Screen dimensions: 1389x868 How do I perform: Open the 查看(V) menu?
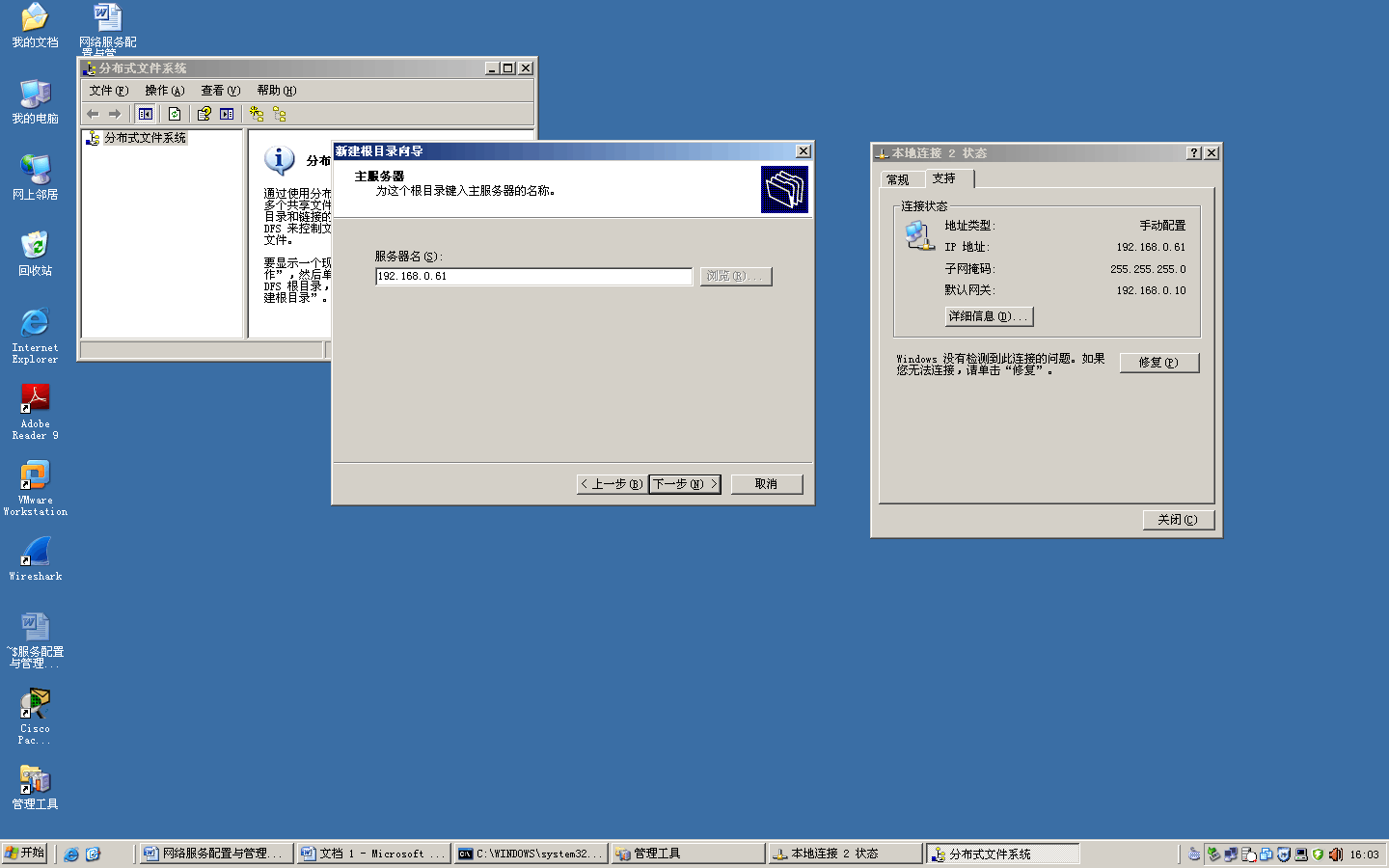[220, 91]
